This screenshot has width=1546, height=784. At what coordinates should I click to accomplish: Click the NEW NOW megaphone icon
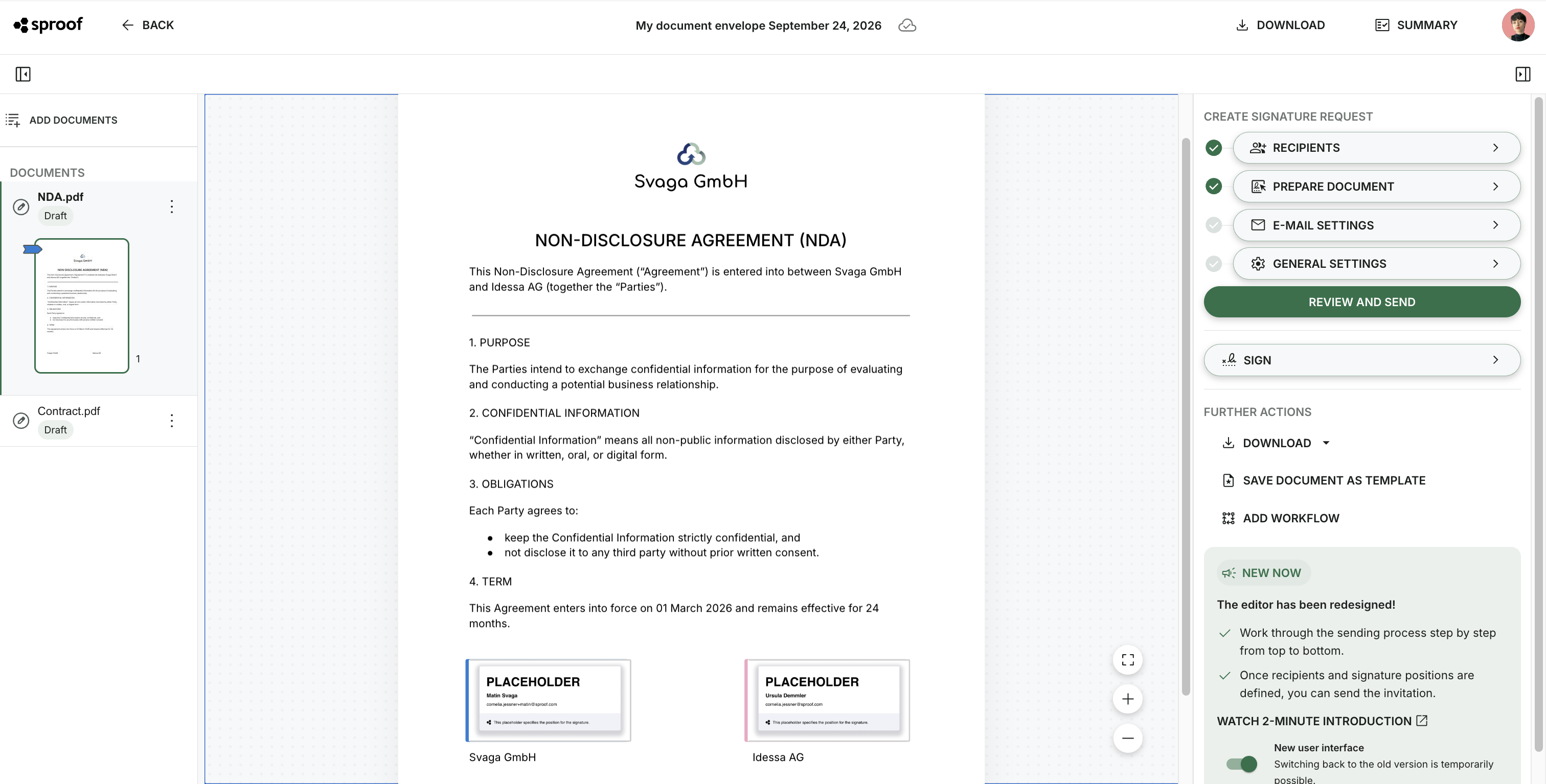coord(1229,573)
